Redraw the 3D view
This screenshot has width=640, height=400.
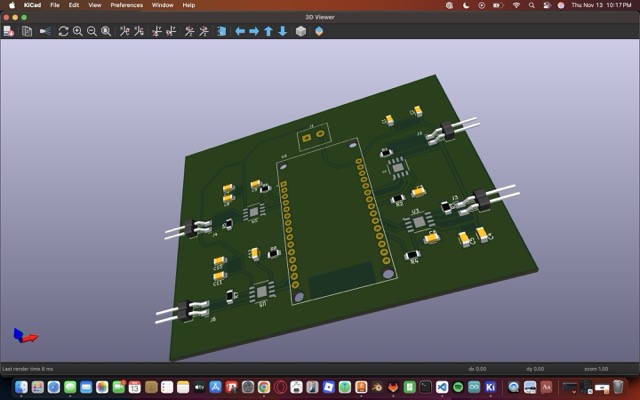click(x=63, y=31)
